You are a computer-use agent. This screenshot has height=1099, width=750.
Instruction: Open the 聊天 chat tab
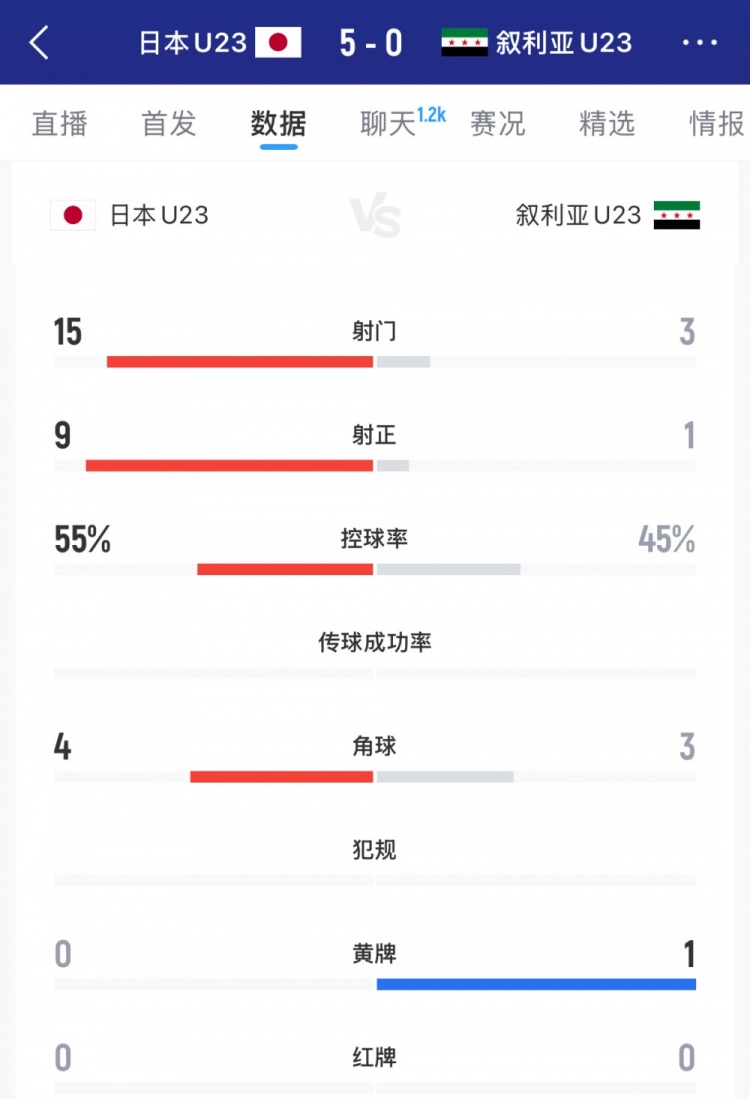click(x=385, y=124)
